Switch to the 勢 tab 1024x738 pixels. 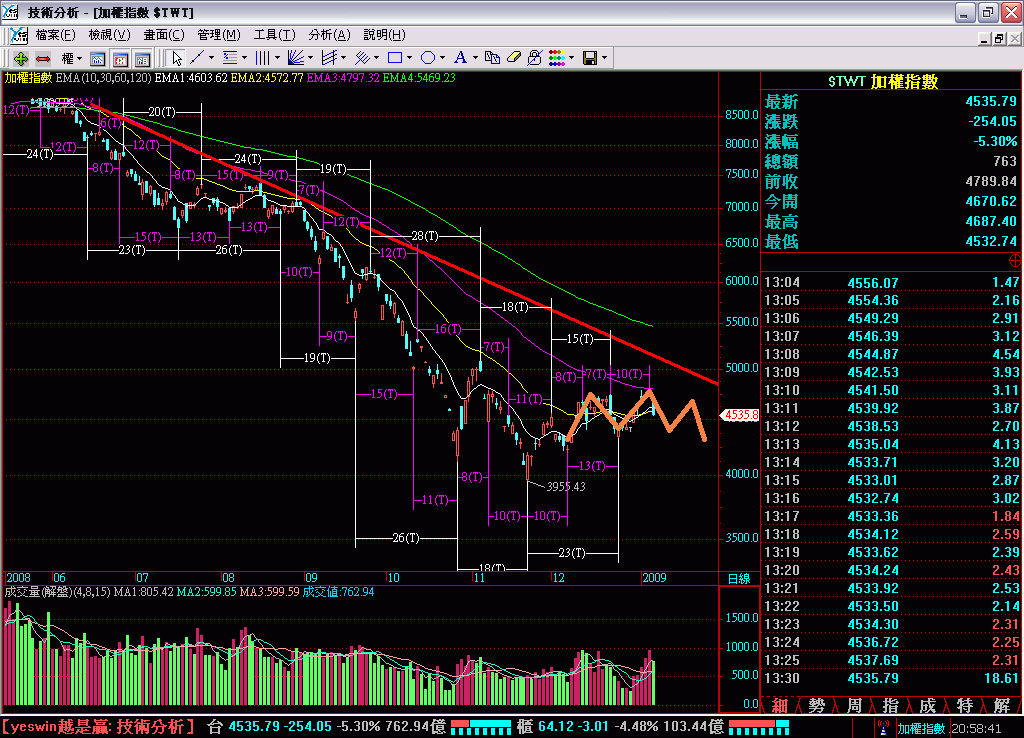[816, 705]
